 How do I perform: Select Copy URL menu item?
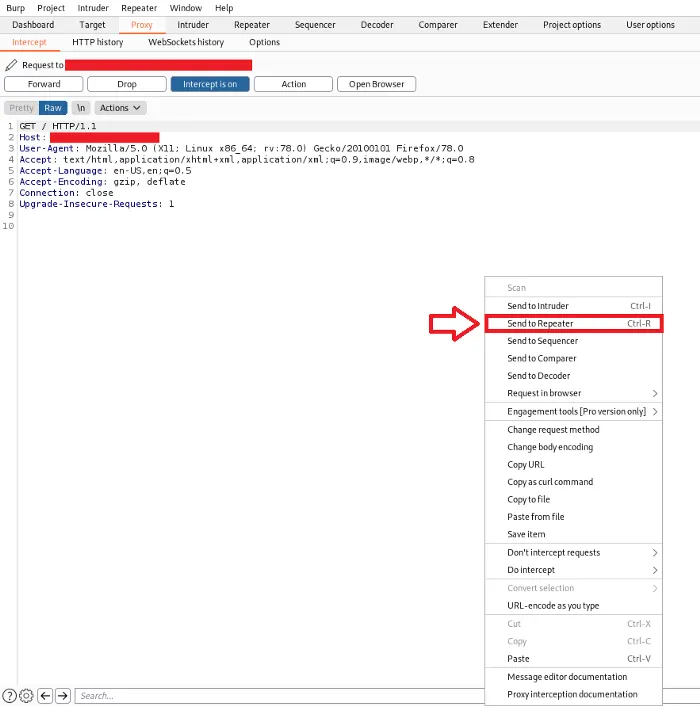click(573, 465)
